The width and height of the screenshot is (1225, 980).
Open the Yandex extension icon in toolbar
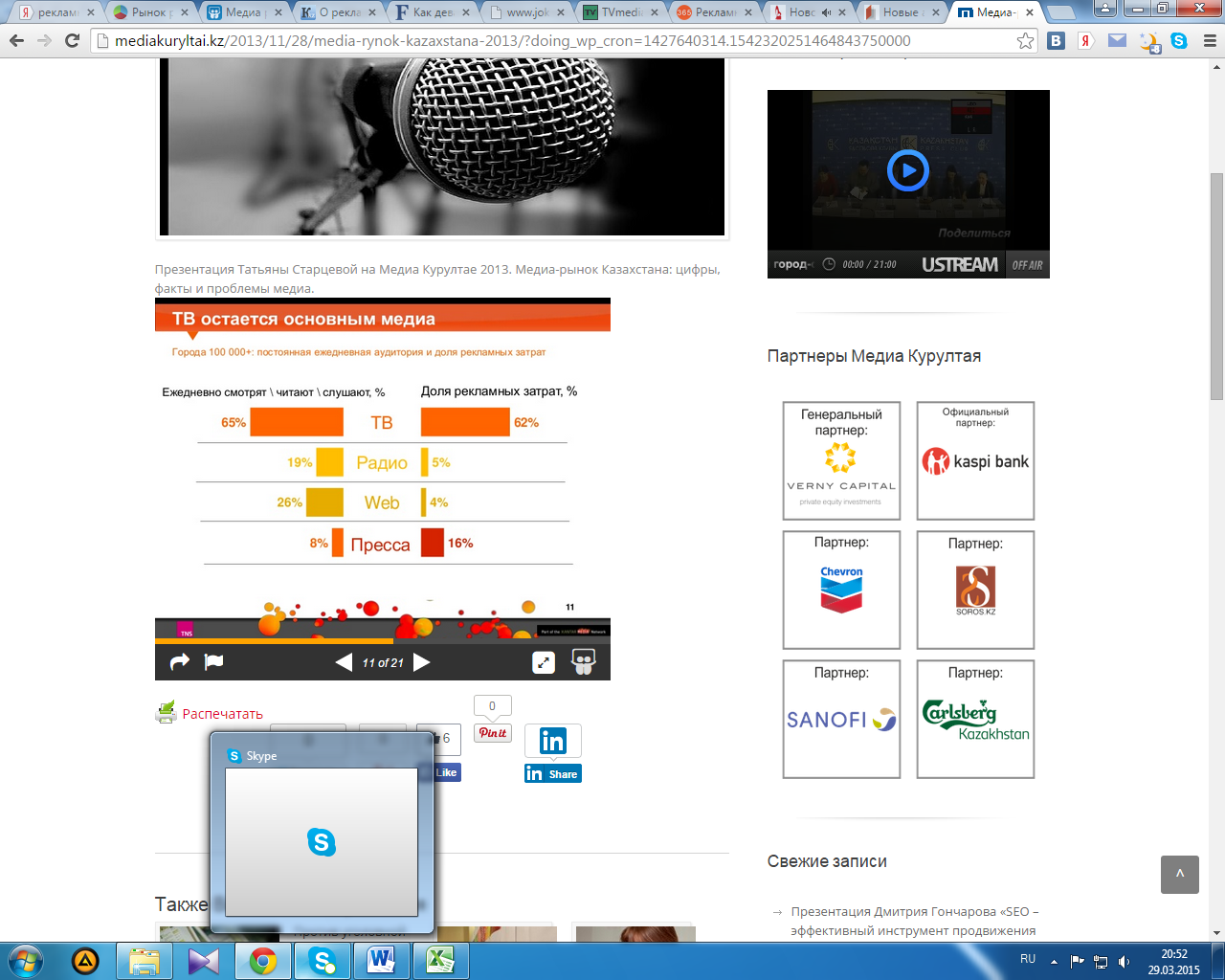click(x=1086, y=41)
